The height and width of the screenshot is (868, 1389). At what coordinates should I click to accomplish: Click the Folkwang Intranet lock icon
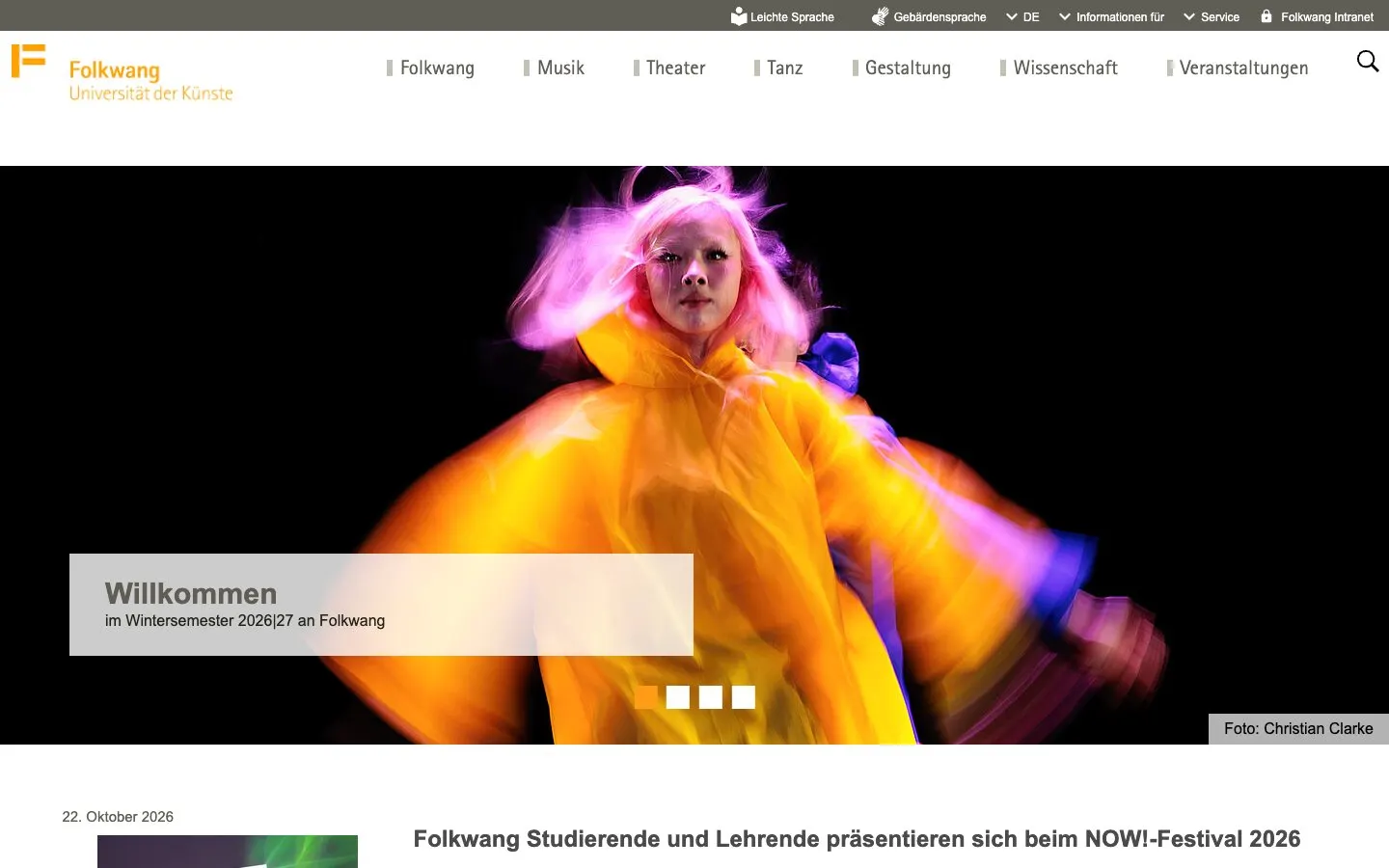[1266, 15]
